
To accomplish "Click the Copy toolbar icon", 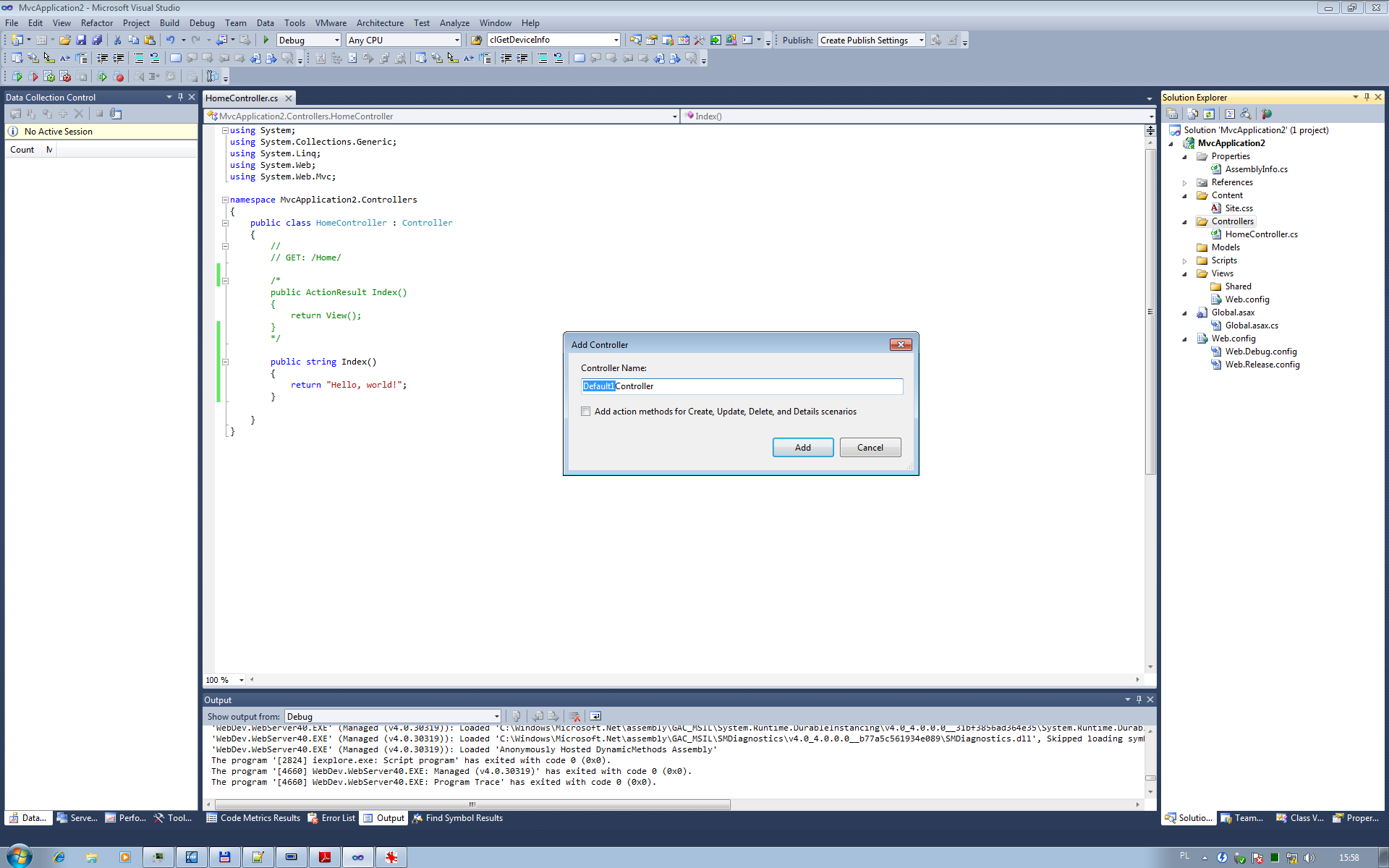I will pos(133,41).
